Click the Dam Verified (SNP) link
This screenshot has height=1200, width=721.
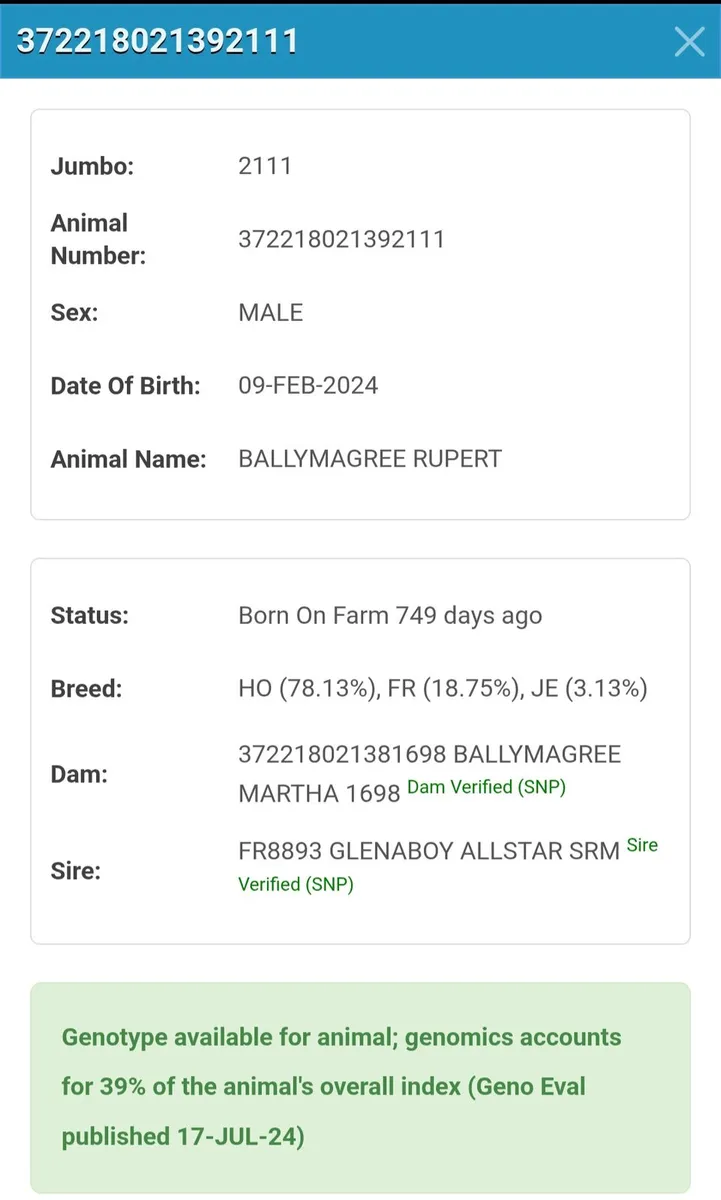486,787
